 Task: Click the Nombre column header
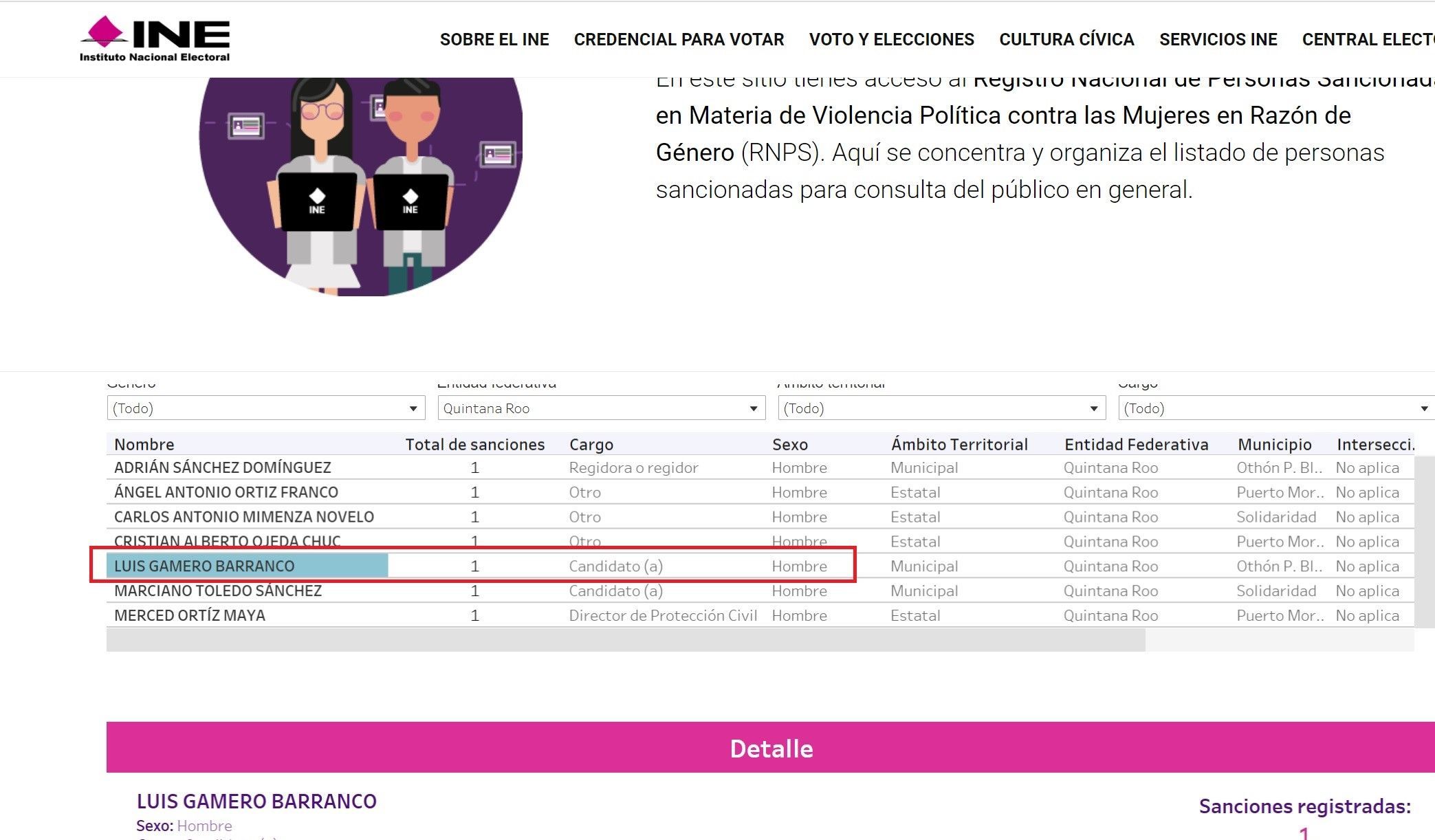tap(144, 444)
